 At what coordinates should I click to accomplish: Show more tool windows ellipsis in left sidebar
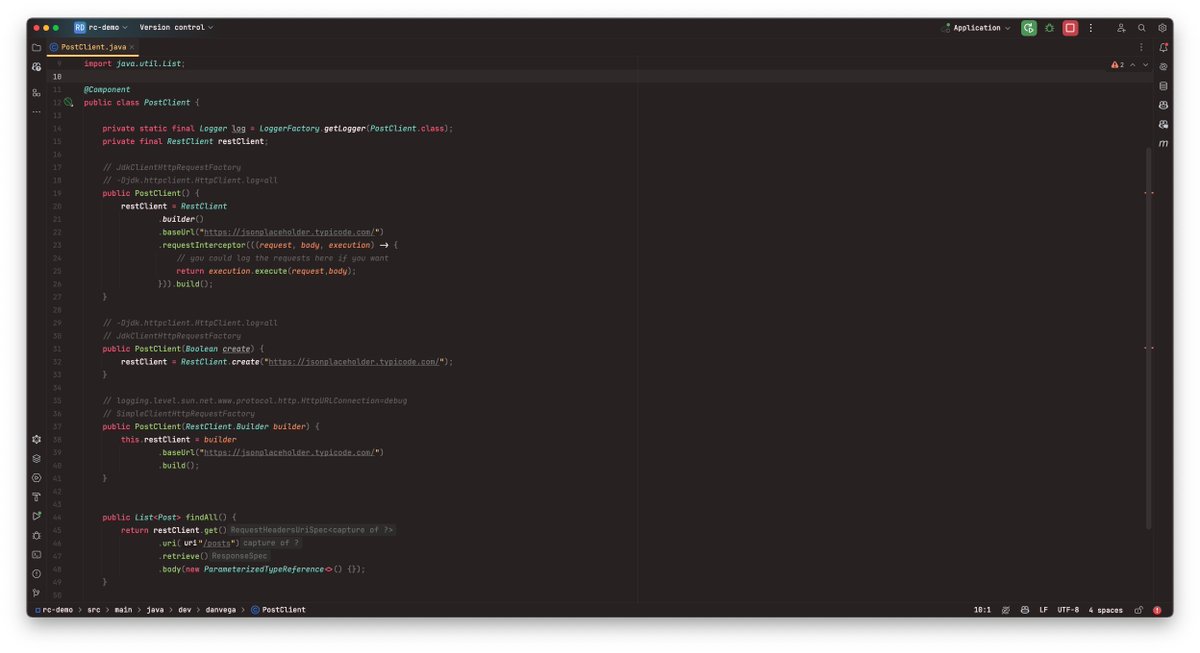point(36,112)
